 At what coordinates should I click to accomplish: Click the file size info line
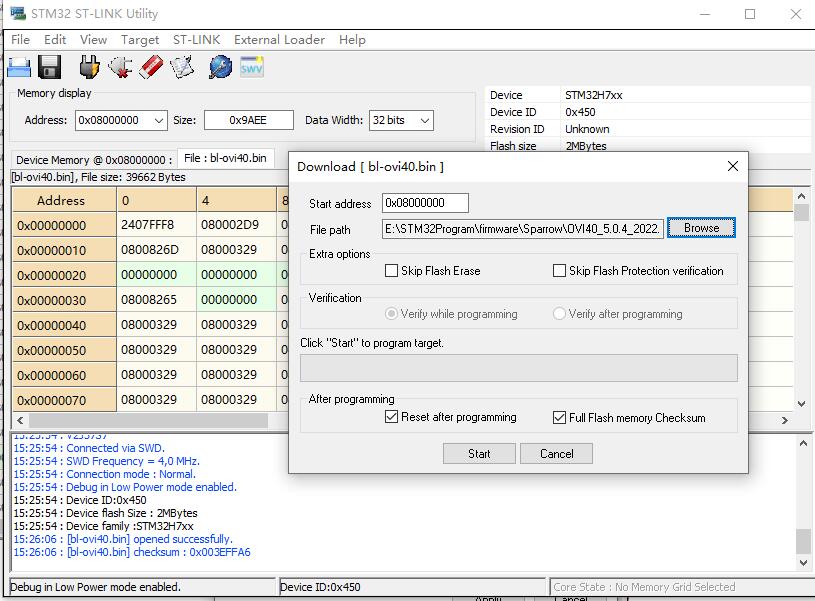coord(98,177)
